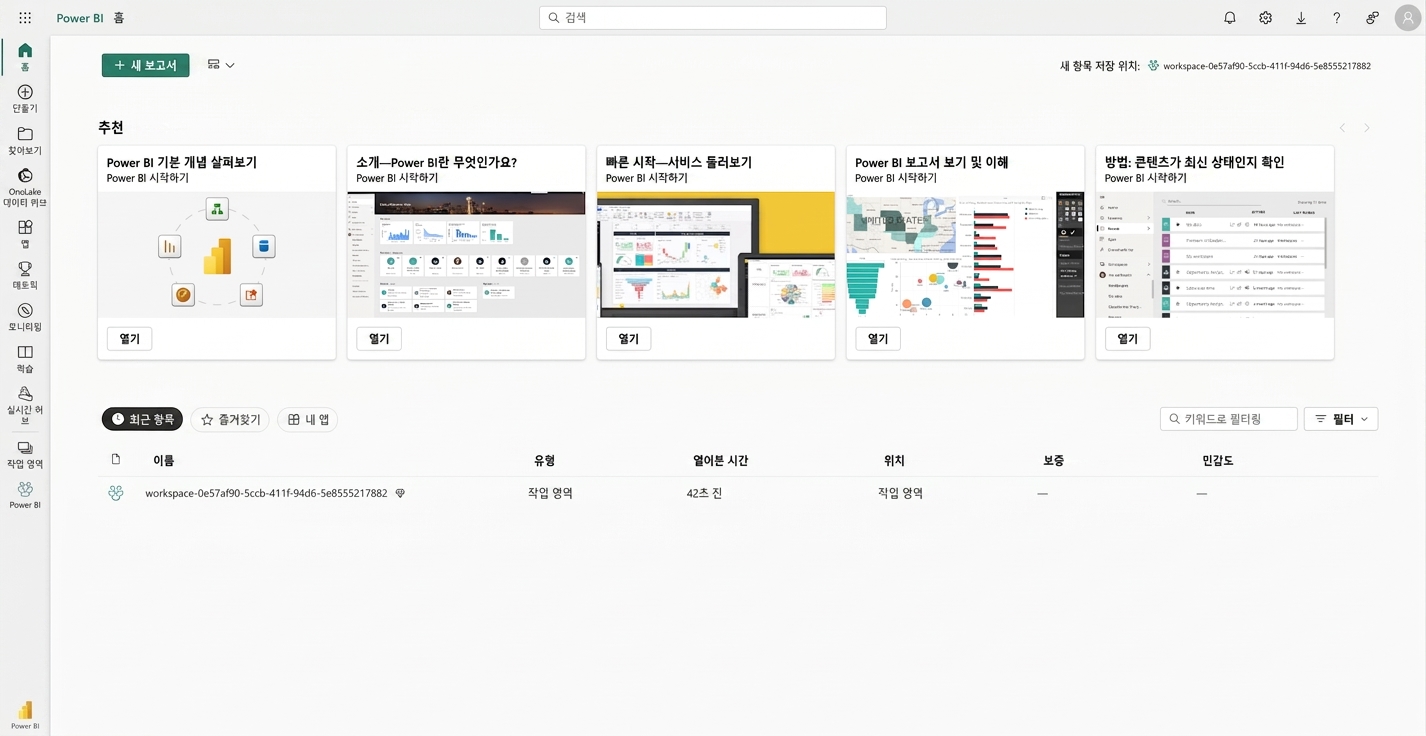Click Power BI logo at sidebar bottom
The width and height of the screenshot is (1426, 736).
pyautogui.click(x=25, y=714)
